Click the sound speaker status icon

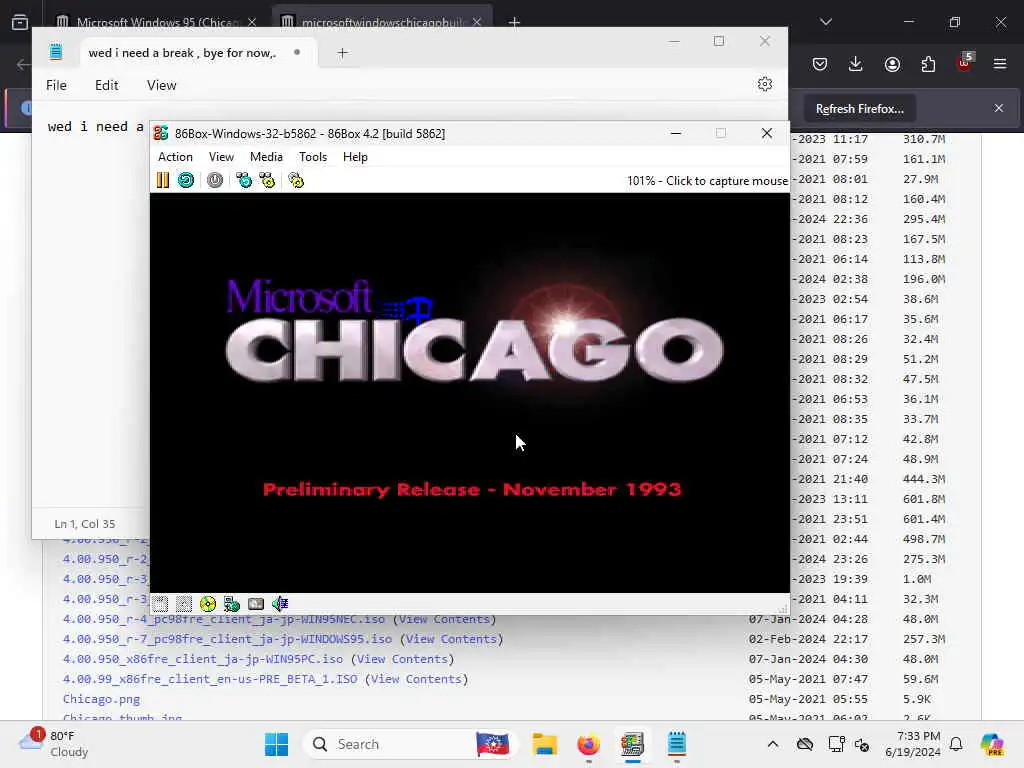pos(280,604)
